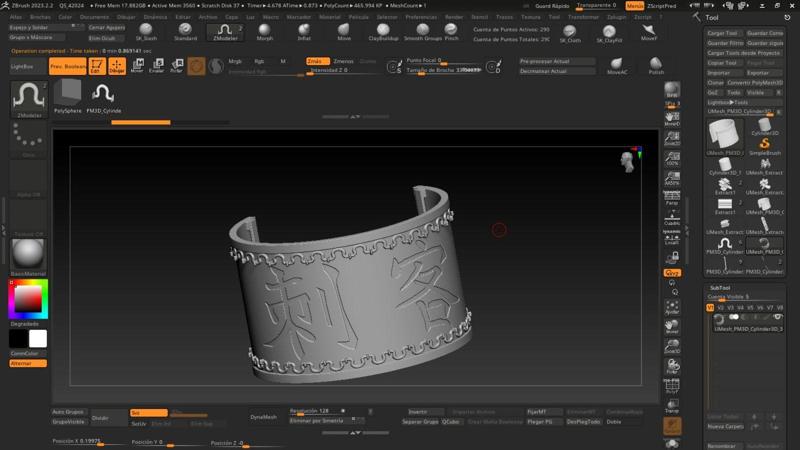Select the ZModeler brush in the top shelf
Image resolution: width=800 pixels, height=450 pixels.
click(225, 32)
